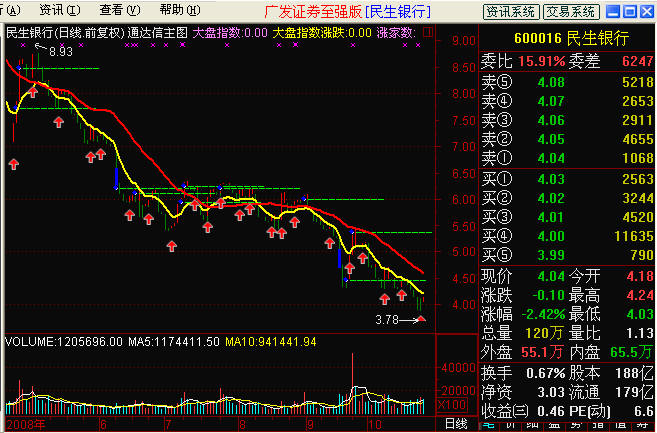Screen dimensions: 657x433
Task: Select the 卖⑤ 4.08 ask row
Action: pyautogui.click(x=567, y=82)
